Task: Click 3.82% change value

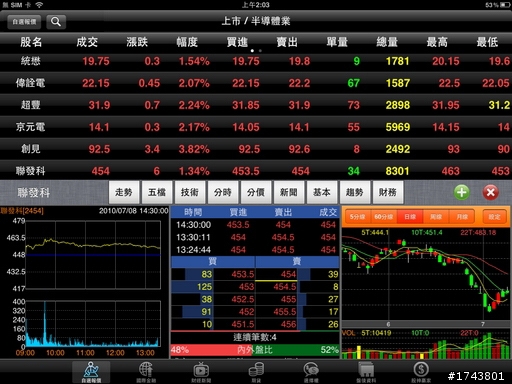Action: point(194,149)
